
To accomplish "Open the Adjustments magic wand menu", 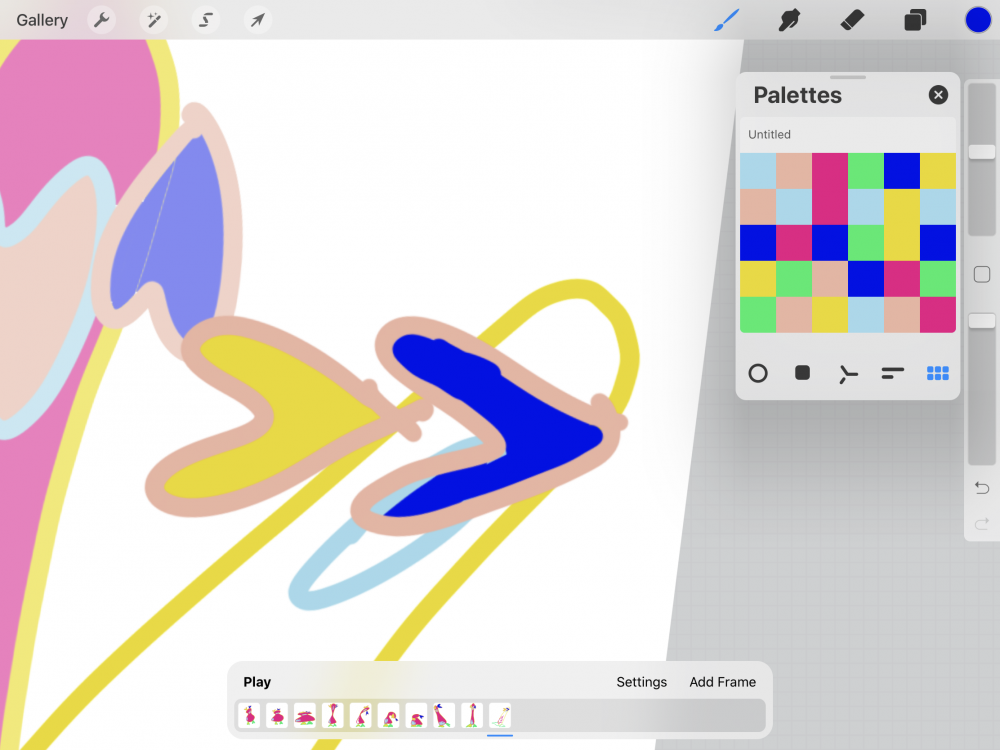I will [153, 20].
